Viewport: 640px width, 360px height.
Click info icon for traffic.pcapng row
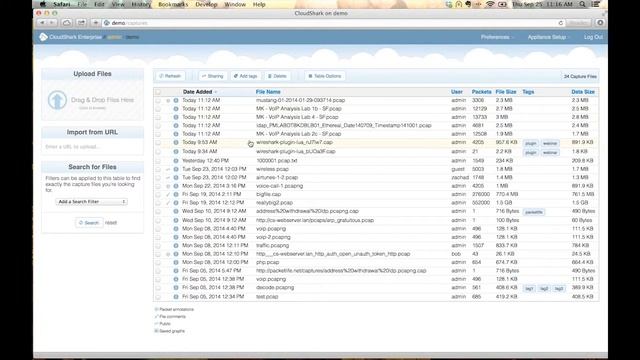pyautogui.click(x=176, y=246)
